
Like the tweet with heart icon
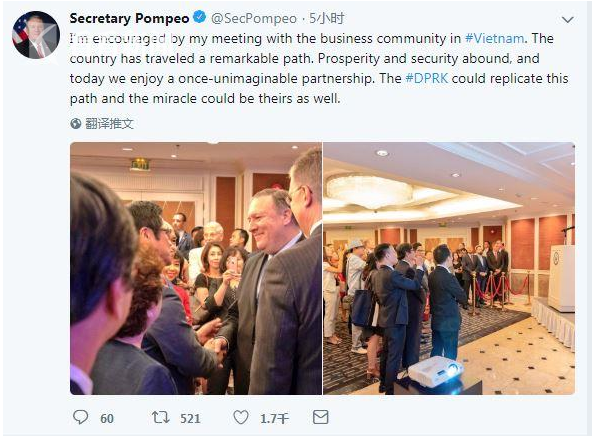pyautogui.click(x=241, y=417)
